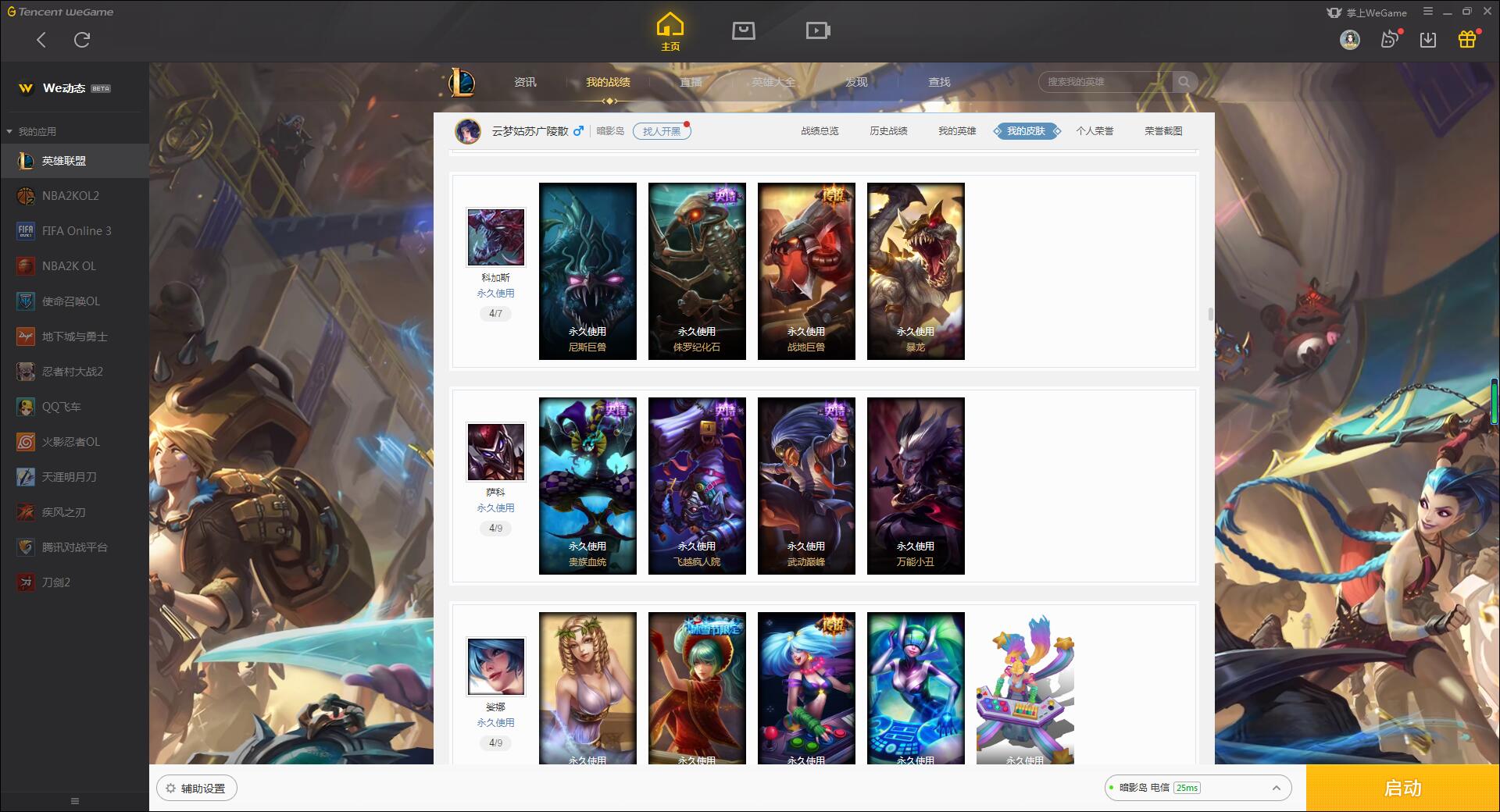Open the hamburger main menu icon
The height and width of the screenshot is (812, 1500).
[x=1428, y=12]
